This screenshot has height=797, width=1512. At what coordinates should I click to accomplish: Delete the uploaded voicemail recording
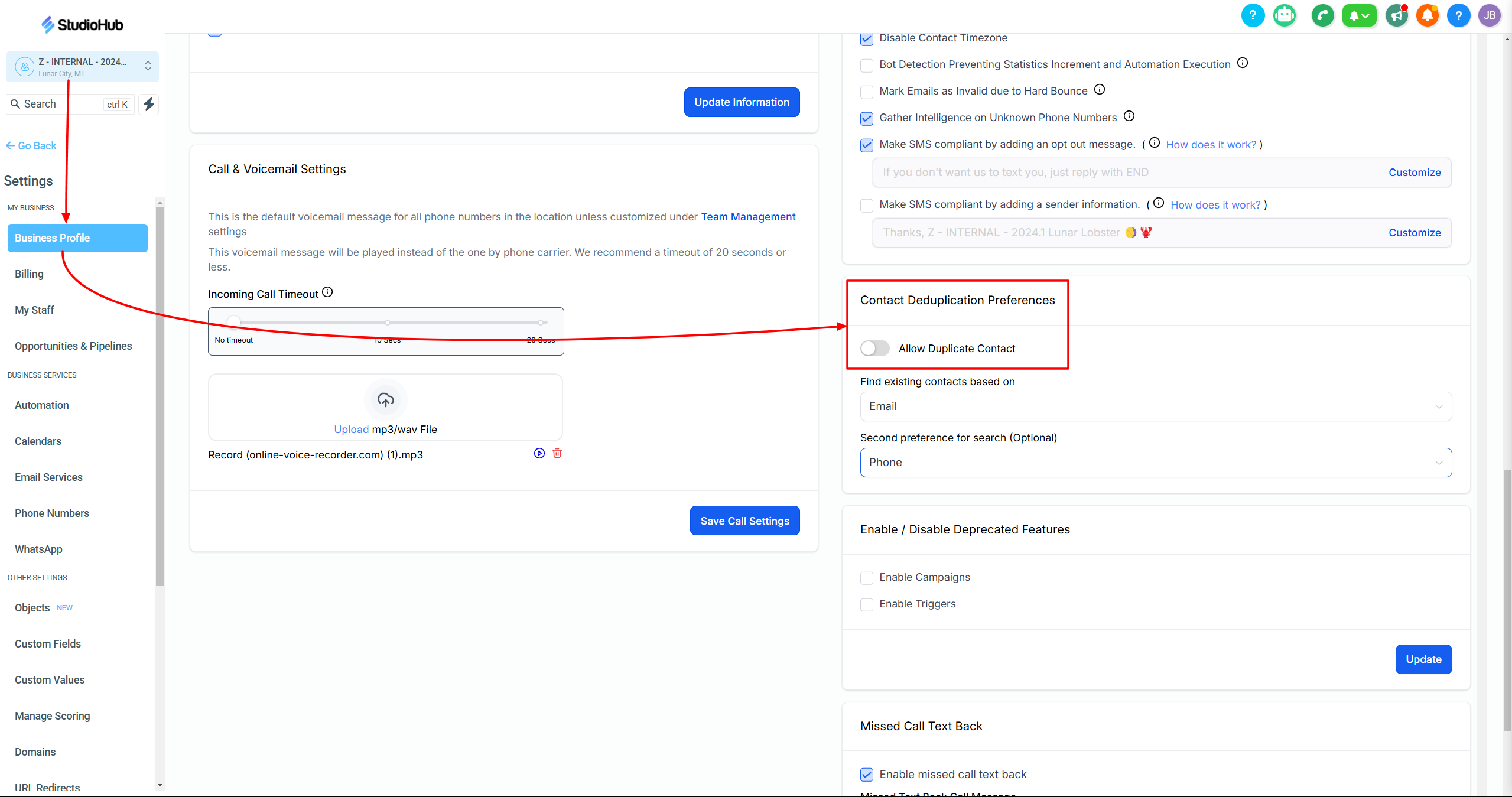(x=557, y=453)
